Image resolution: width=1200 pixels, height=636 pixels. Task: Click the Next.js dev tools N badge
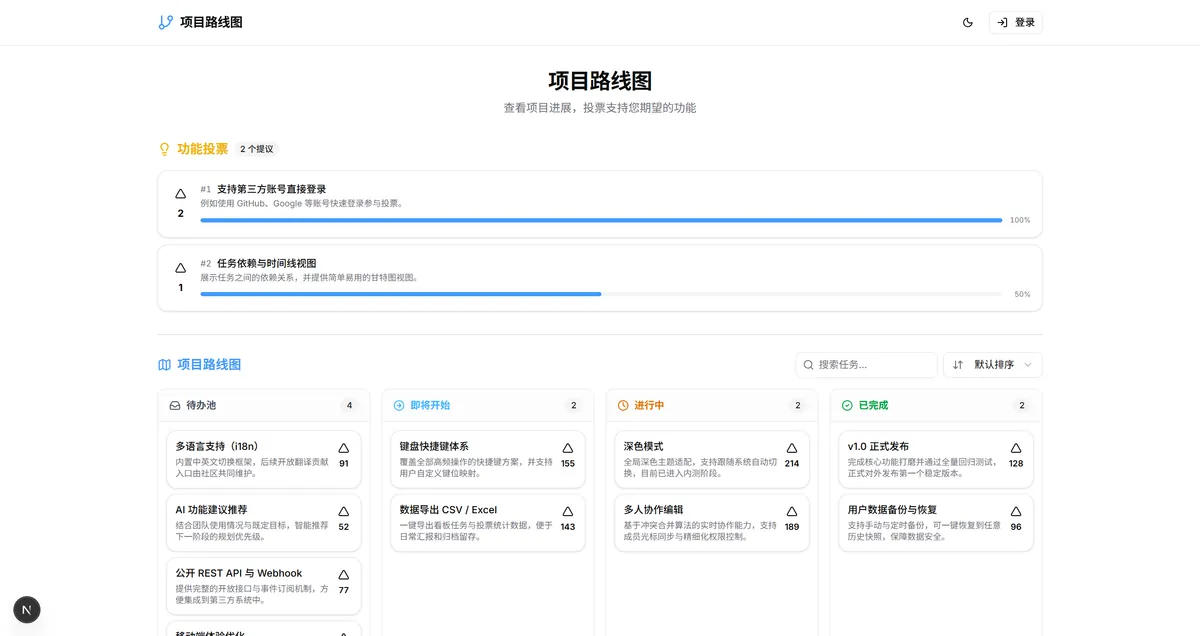pyautogui.click(x=27, y=609)
